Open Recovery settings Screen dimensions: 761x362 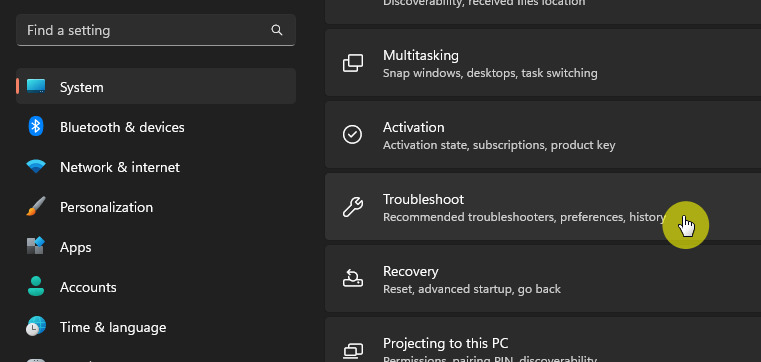coord(543,278)
